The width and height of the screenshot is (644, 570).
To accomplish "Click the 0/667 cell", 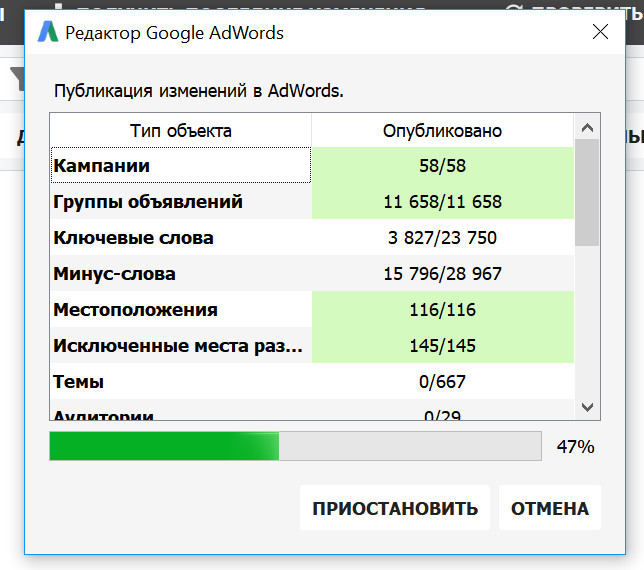I will 443,382.
